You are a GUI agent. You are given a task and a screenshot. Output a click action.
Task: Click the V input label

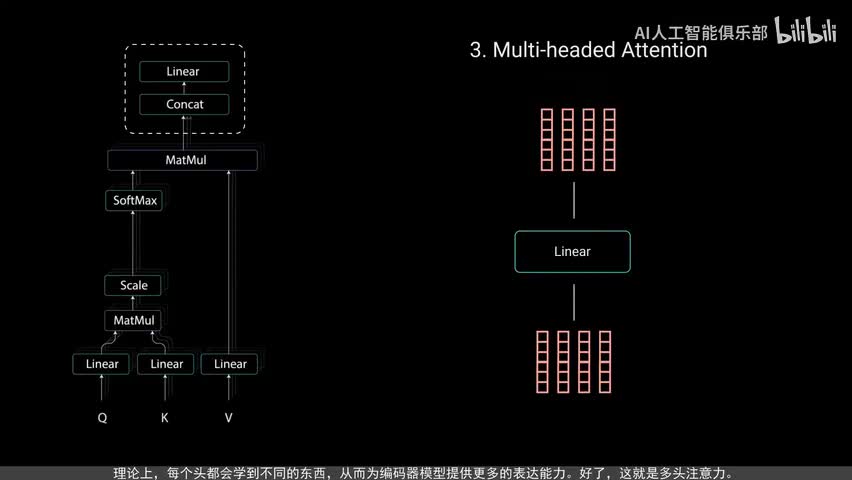click(x=229, y=418)
